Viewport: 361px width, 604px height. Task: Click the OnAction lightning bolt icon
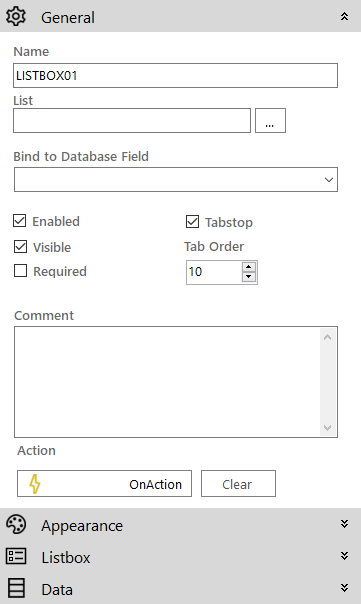tap(35, 484)
